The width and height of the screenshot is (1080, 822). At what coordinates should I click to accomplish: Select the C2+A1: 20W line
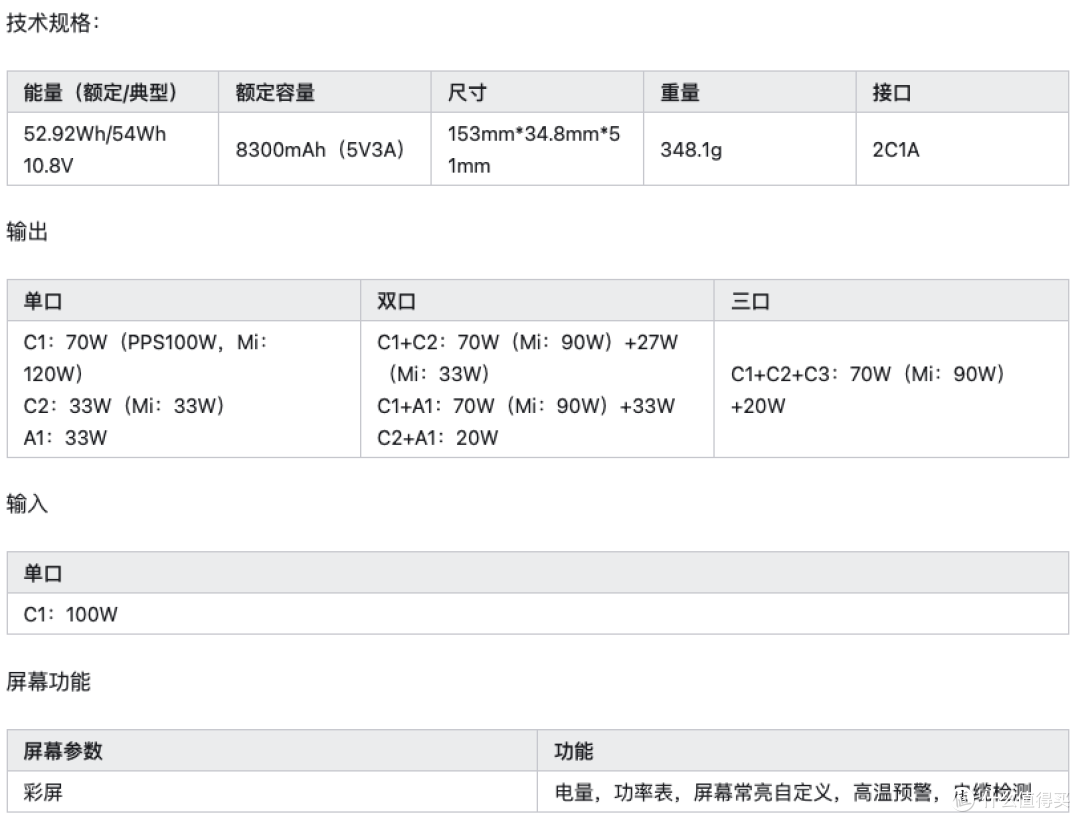(437, 438)
